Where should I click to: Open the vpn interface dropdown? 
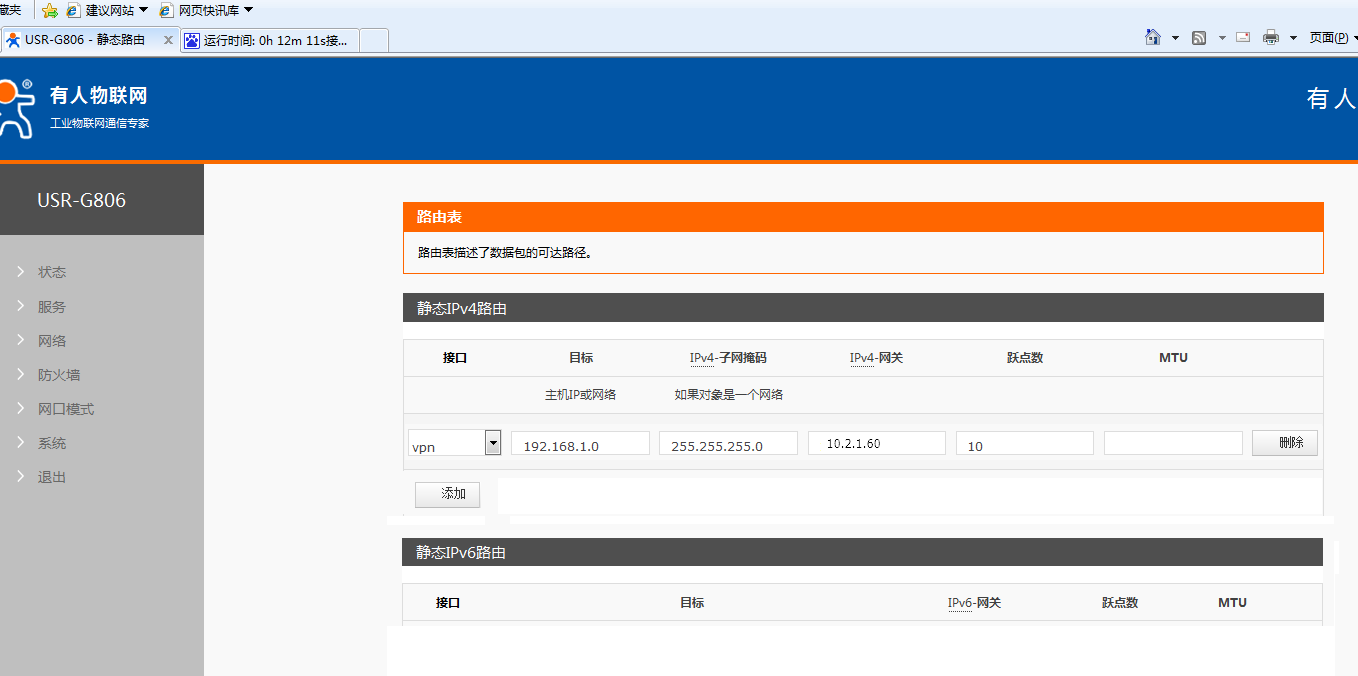492,443
